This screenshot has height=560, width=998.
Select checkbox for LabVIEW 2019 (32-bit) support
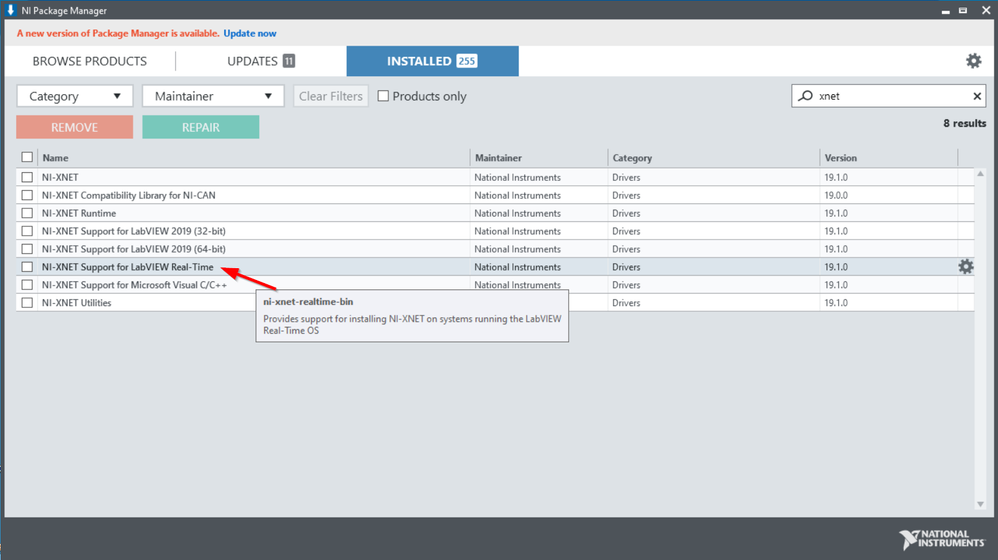[x=27, y=231]
